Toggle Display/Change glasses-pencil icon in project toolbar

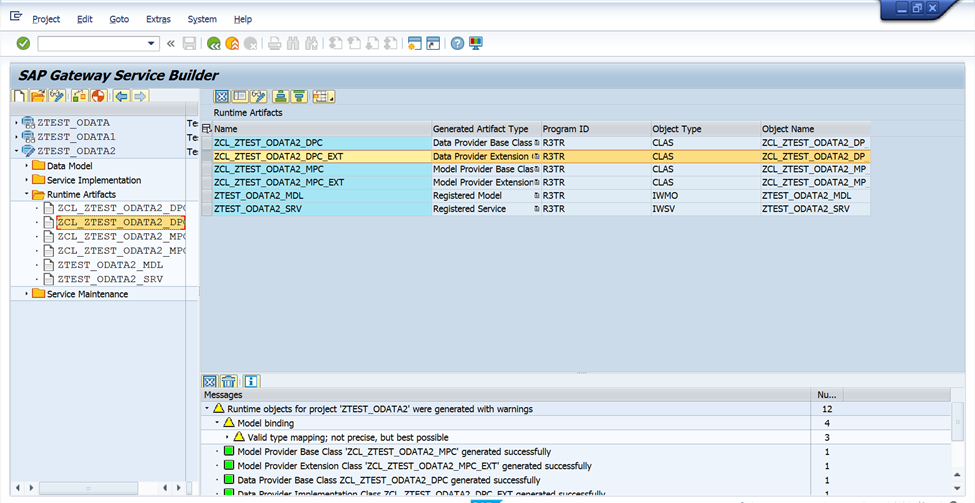point(57,96)
